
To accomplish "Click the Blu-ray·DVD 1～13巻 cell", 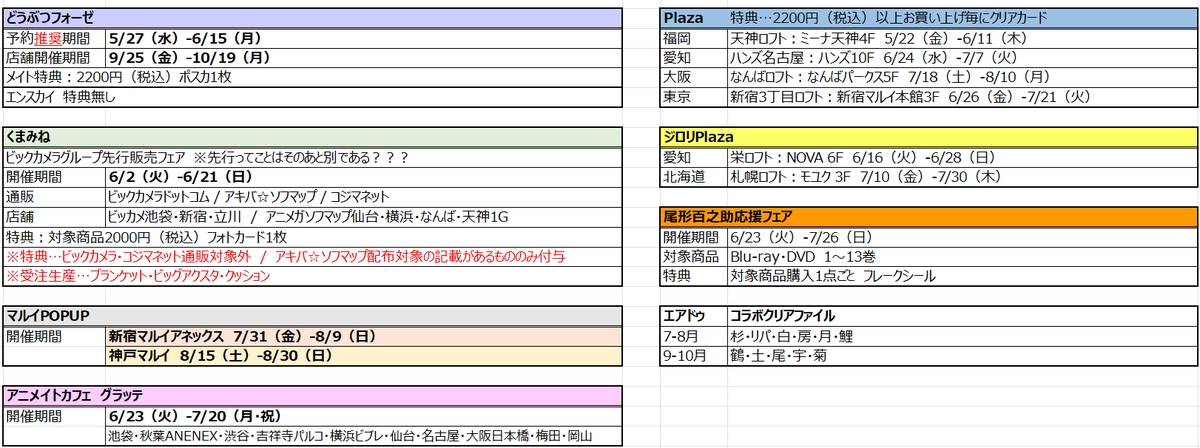I will point(962,255).
